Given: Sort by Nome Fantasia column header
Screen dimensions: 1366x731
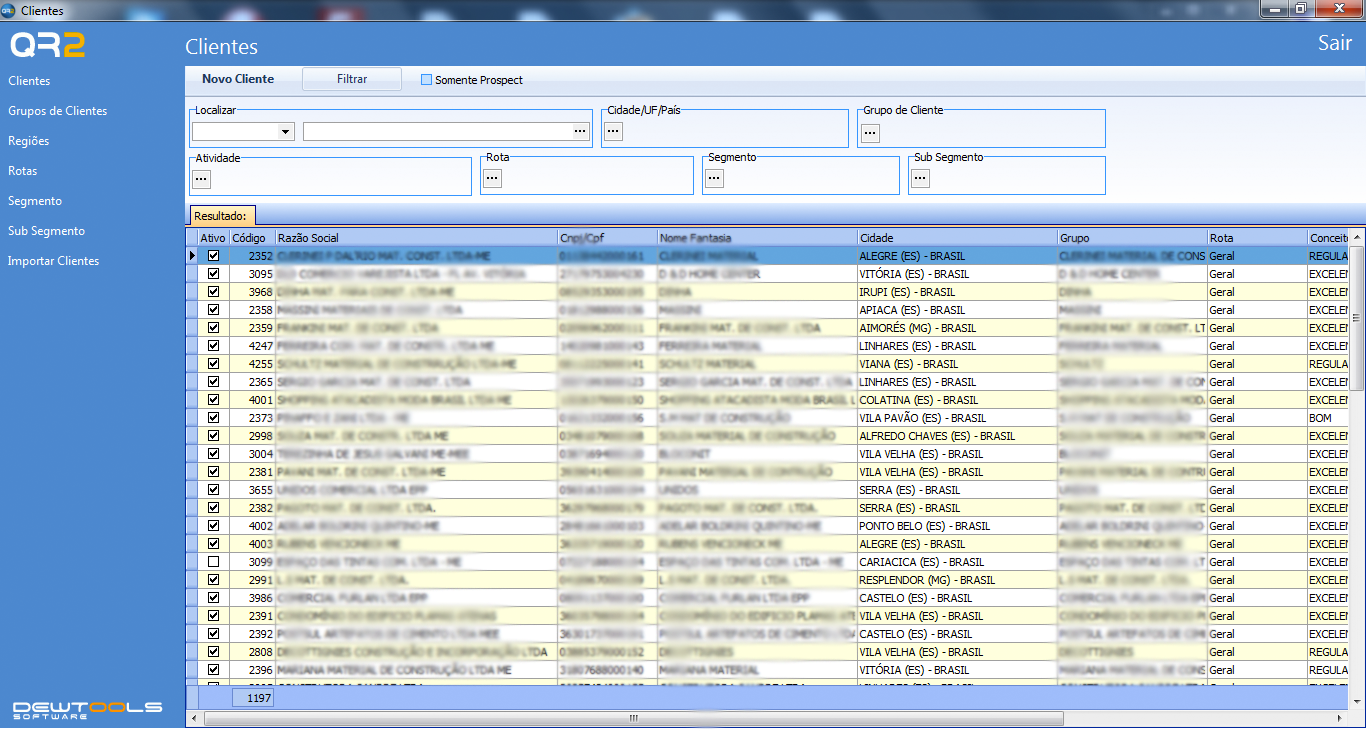Looking at the screenshot, I should (757, 238).
